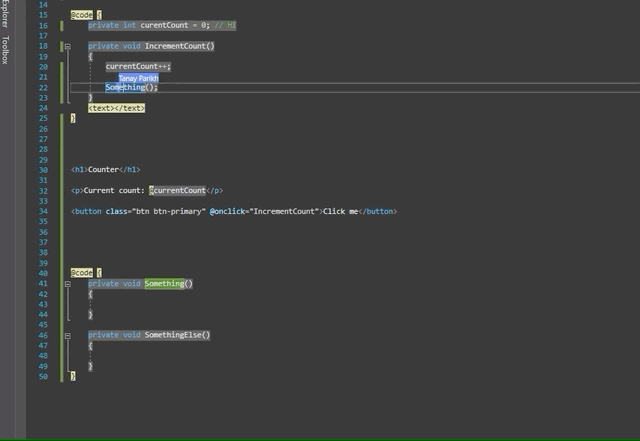Image resolution: width=640 pixels, height=441 pixels.
Task: Open the Toolbox side tab
Action: pos(5,50)
